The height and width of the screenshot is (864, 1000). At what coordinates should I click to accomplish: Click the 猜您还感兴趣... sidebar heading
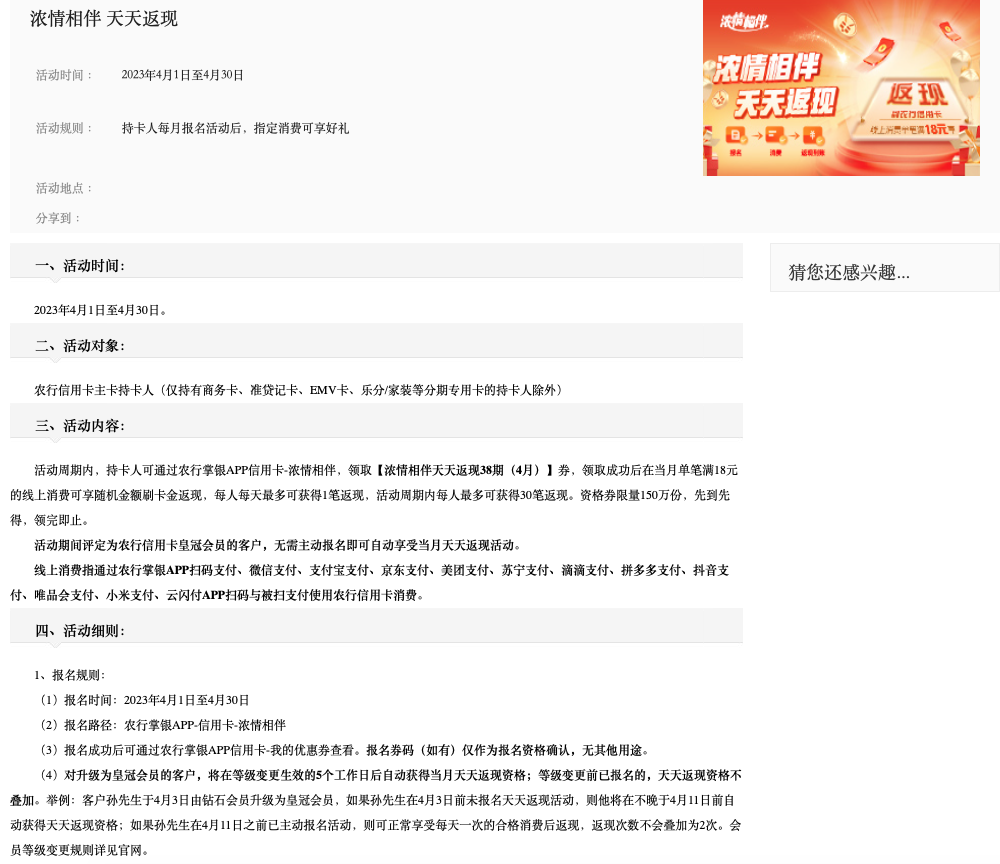tap(849, 272)
